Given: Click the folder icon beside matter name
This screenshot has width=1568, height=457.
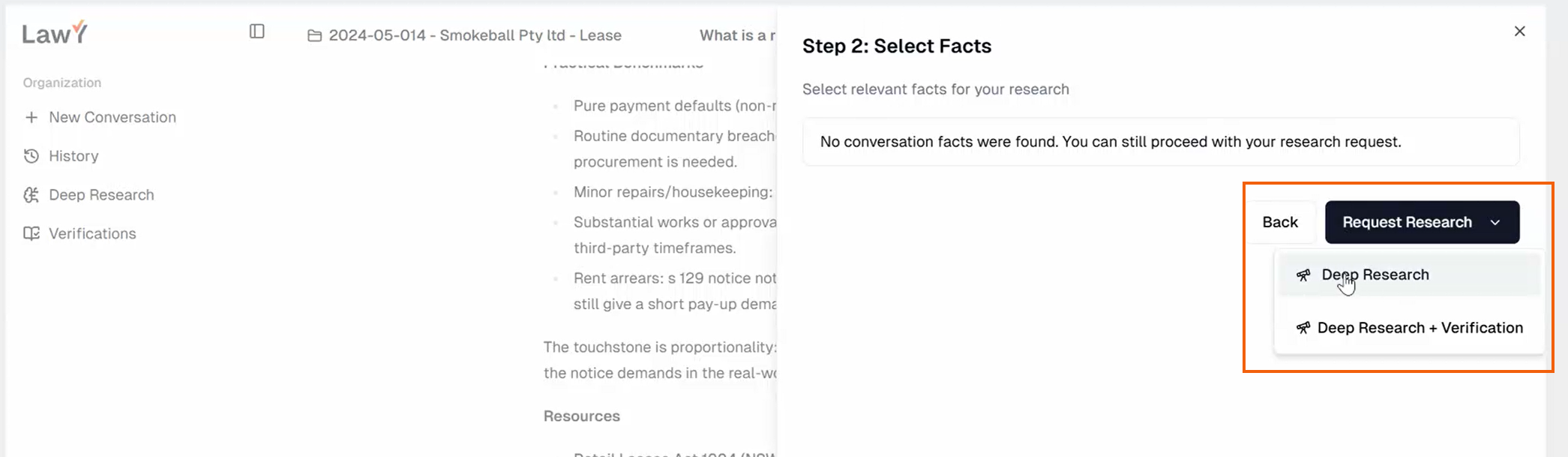Looking at the screenshot, I should tap(315, 35).
